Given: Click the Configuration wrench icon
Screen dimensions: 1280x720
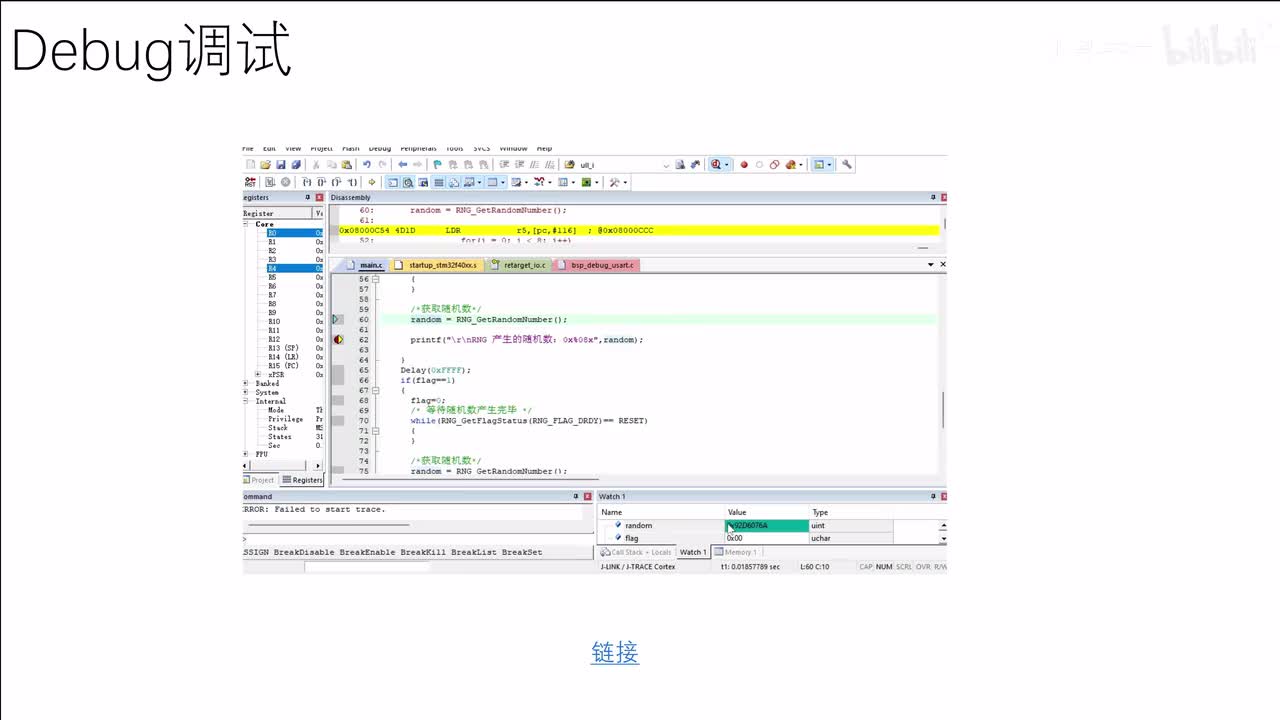Looking at the screenshot, I should point(846,164).
